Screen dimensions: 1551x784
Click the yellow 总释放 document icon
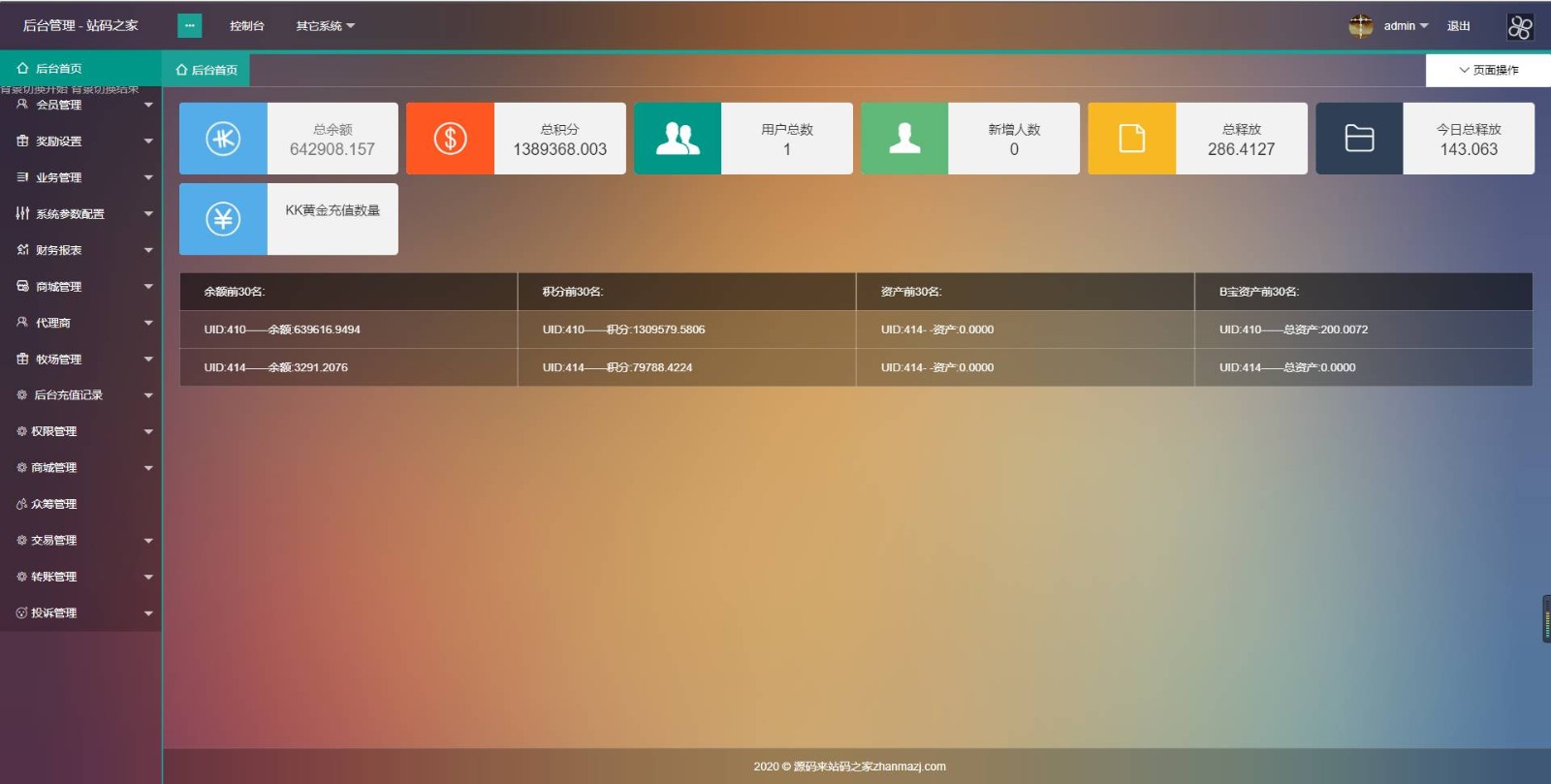tap(1131, 139)
